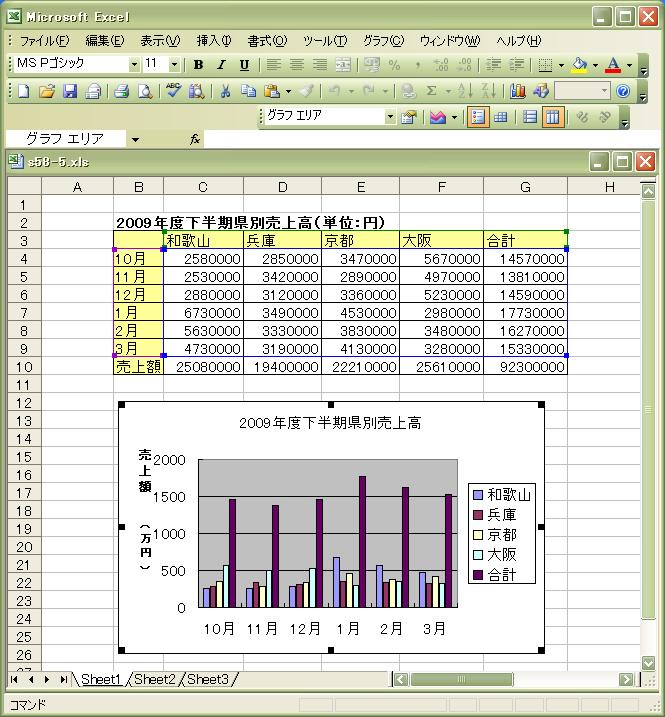Screen dimensions: 665x717
Task: Toggle Bold formatting
Action: [198, 64]
